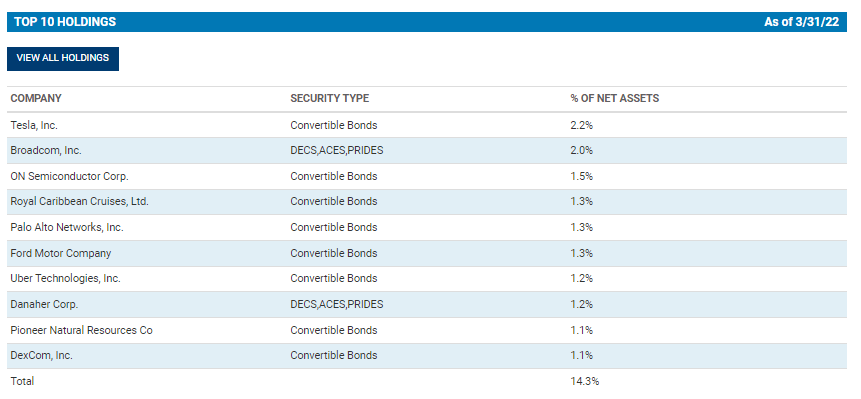Select Uber Technologies, Inc. holding
This screenshot has width=861, height=399.
pos(65,278)
